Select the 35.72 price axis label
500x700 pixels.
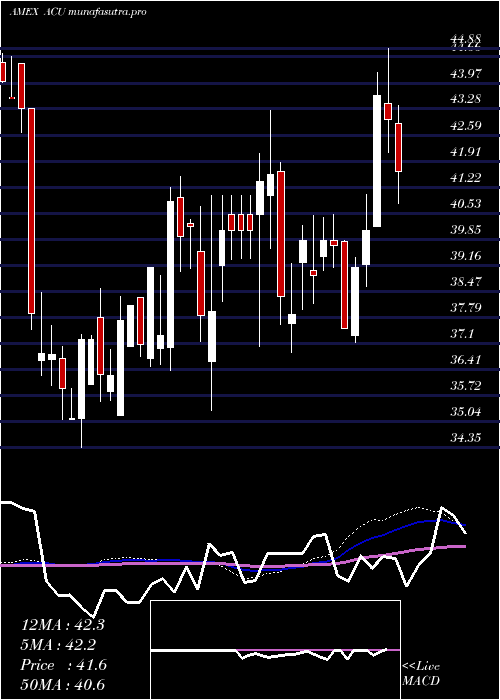(x=466, y=386)
